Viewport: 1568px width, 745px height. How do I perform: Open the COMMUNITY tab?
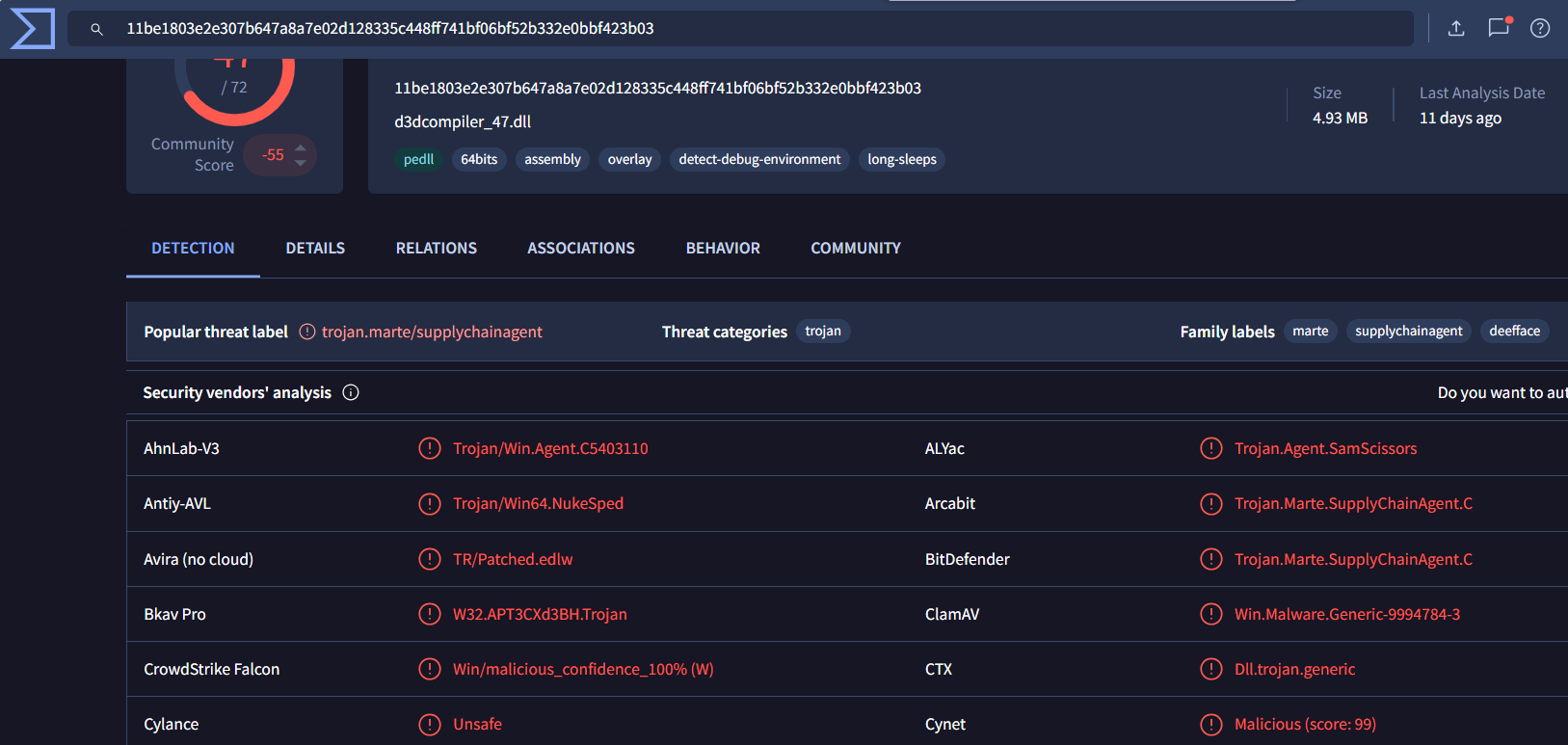point(856,248)
